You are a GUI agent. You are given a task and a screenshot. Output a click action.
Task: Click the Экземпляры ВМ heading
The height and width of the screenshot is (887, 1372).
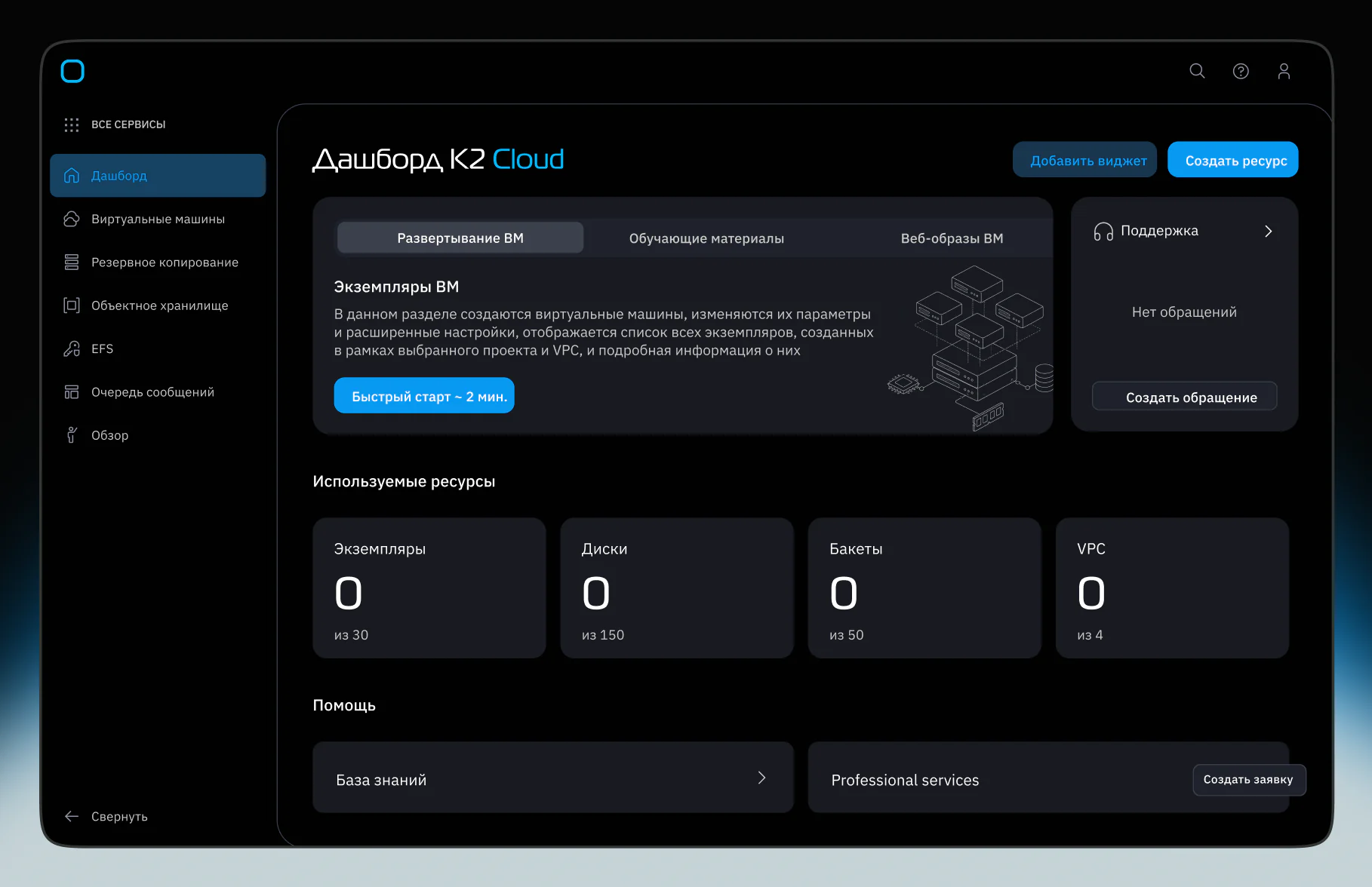pos(396,287)
